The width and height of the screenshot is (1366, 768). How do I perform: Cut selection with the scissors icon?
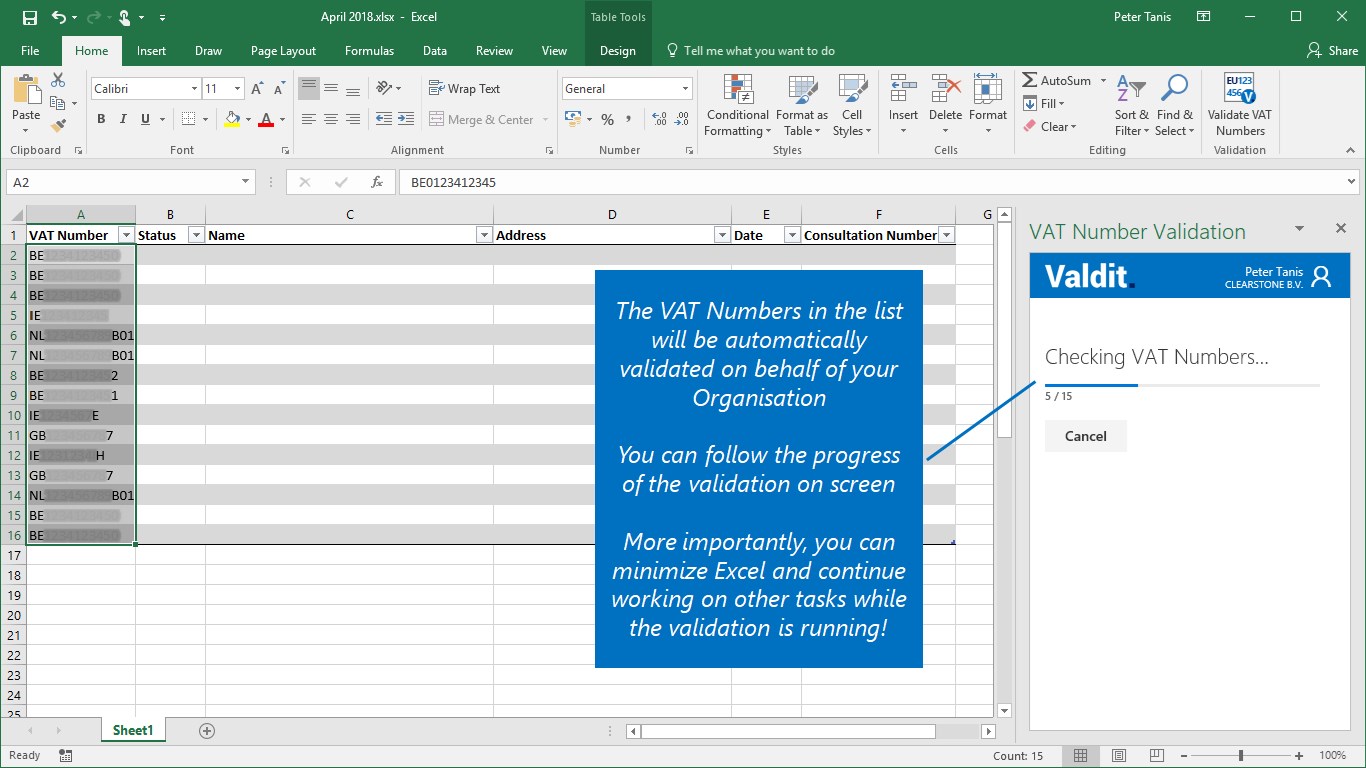click(x=58, y=81)
